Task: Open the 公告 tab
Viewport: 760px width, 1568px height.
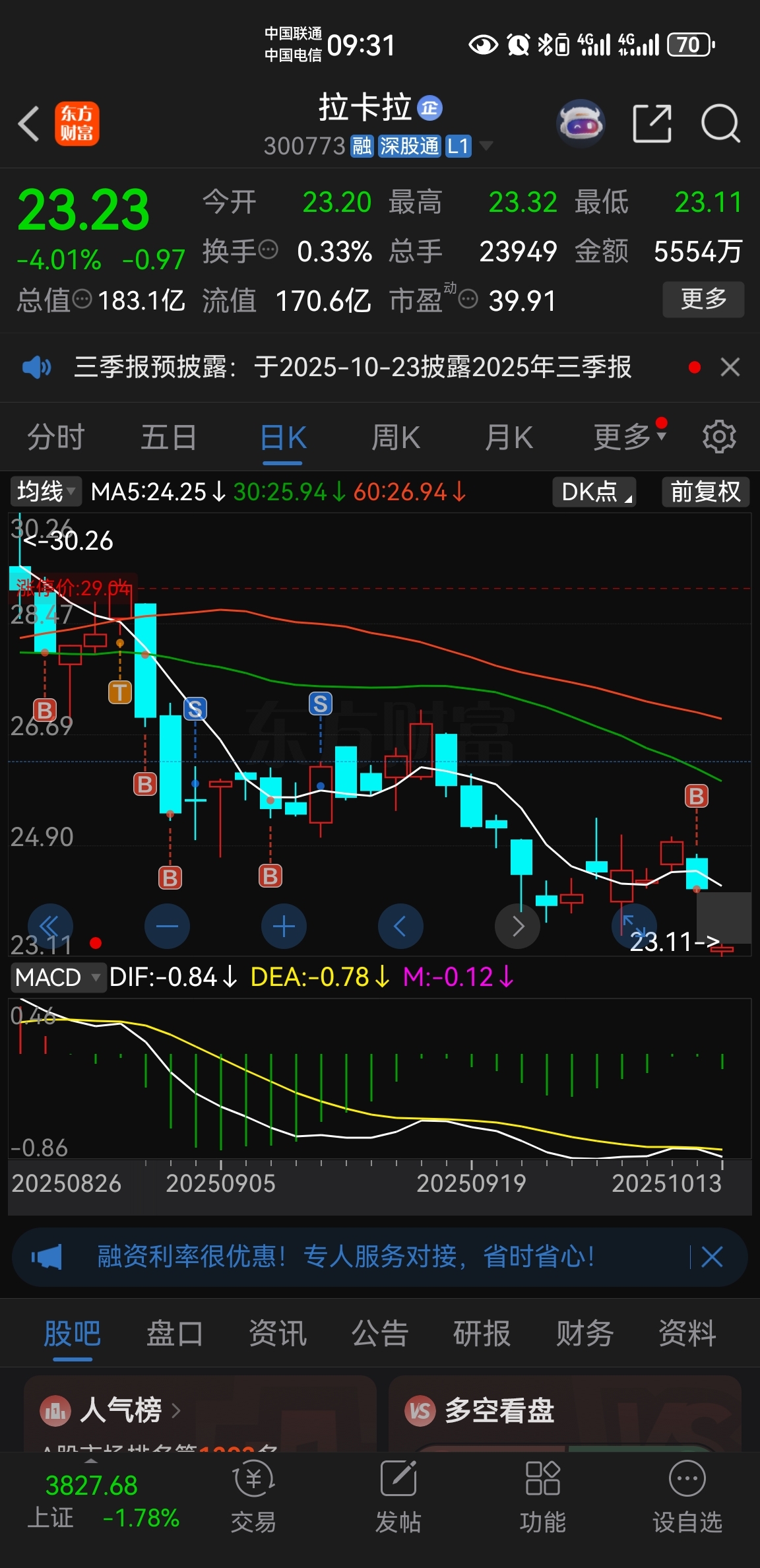Action: pos(380,1333)
